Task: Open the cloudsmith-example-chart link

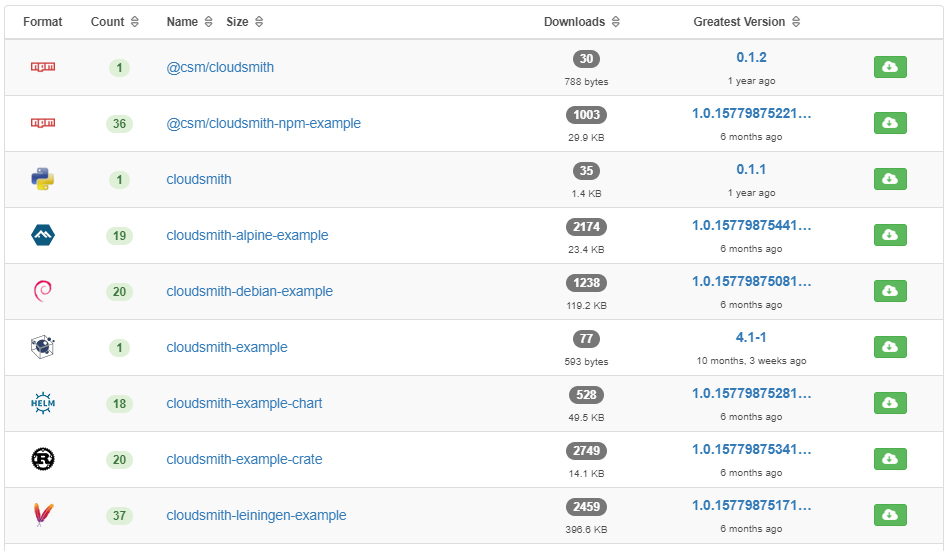Action: [244, 403]
